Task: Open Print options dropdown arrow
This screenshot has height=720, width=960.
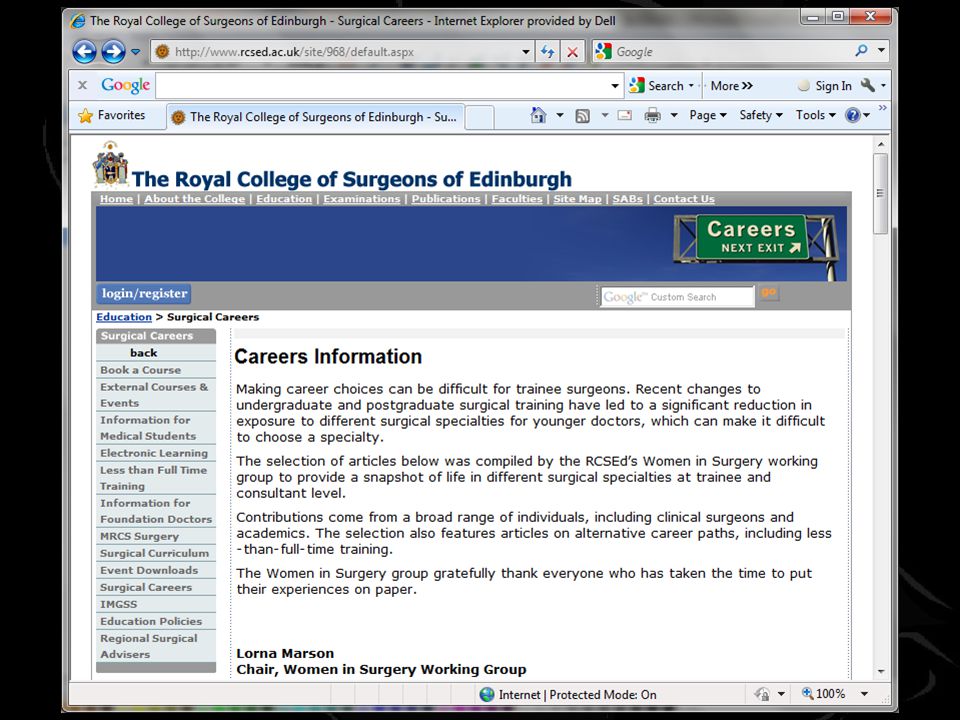Action: [674, 115]
